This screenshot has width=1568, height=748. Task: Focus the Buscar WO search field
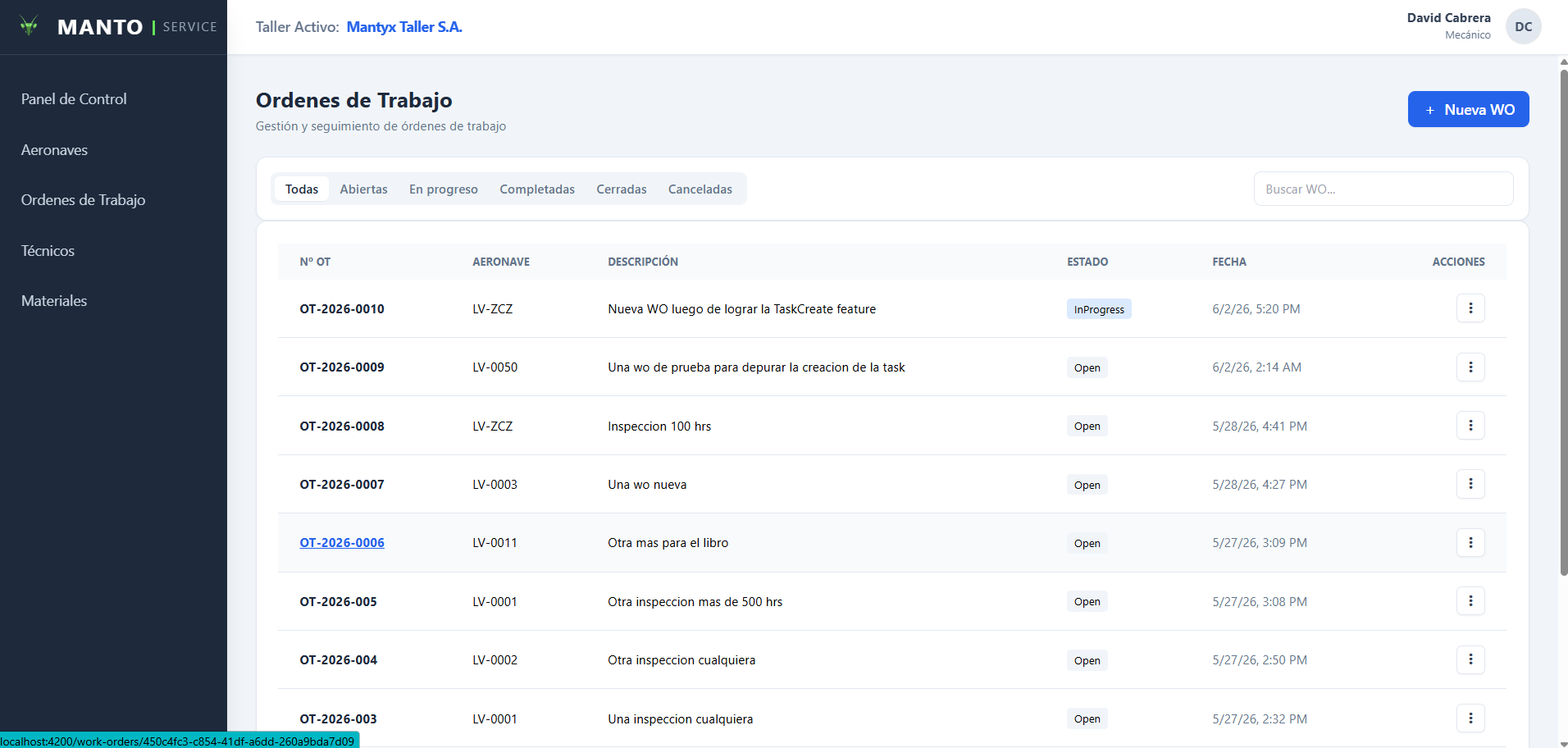coord(1383,189)
